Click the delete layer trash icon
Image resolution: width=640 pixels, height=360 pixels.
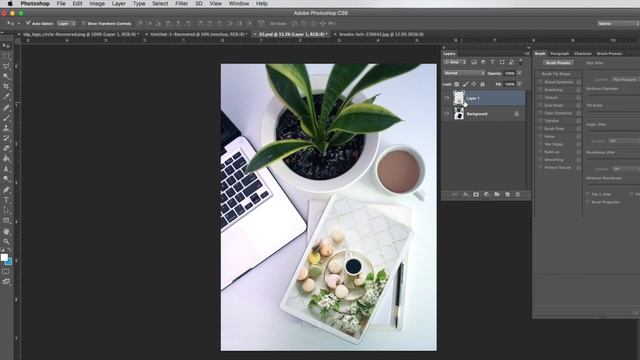click(x=518, y=195)
